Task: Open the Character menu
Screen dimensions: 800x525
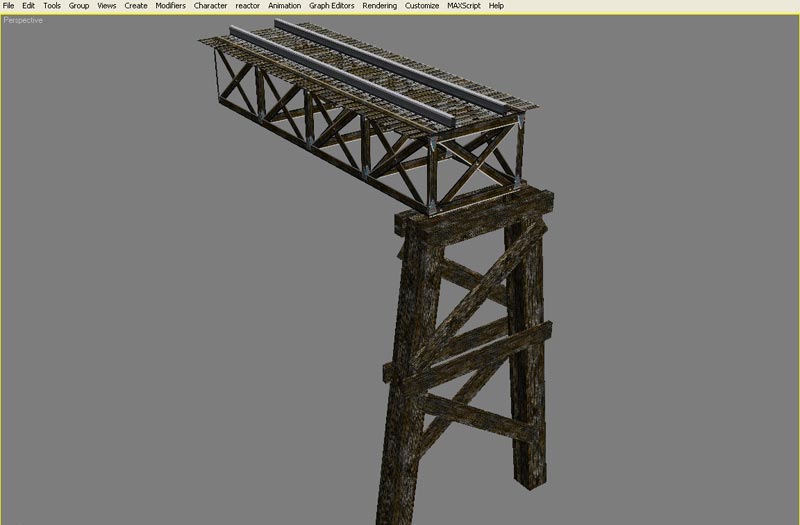Action: point(210,6)
